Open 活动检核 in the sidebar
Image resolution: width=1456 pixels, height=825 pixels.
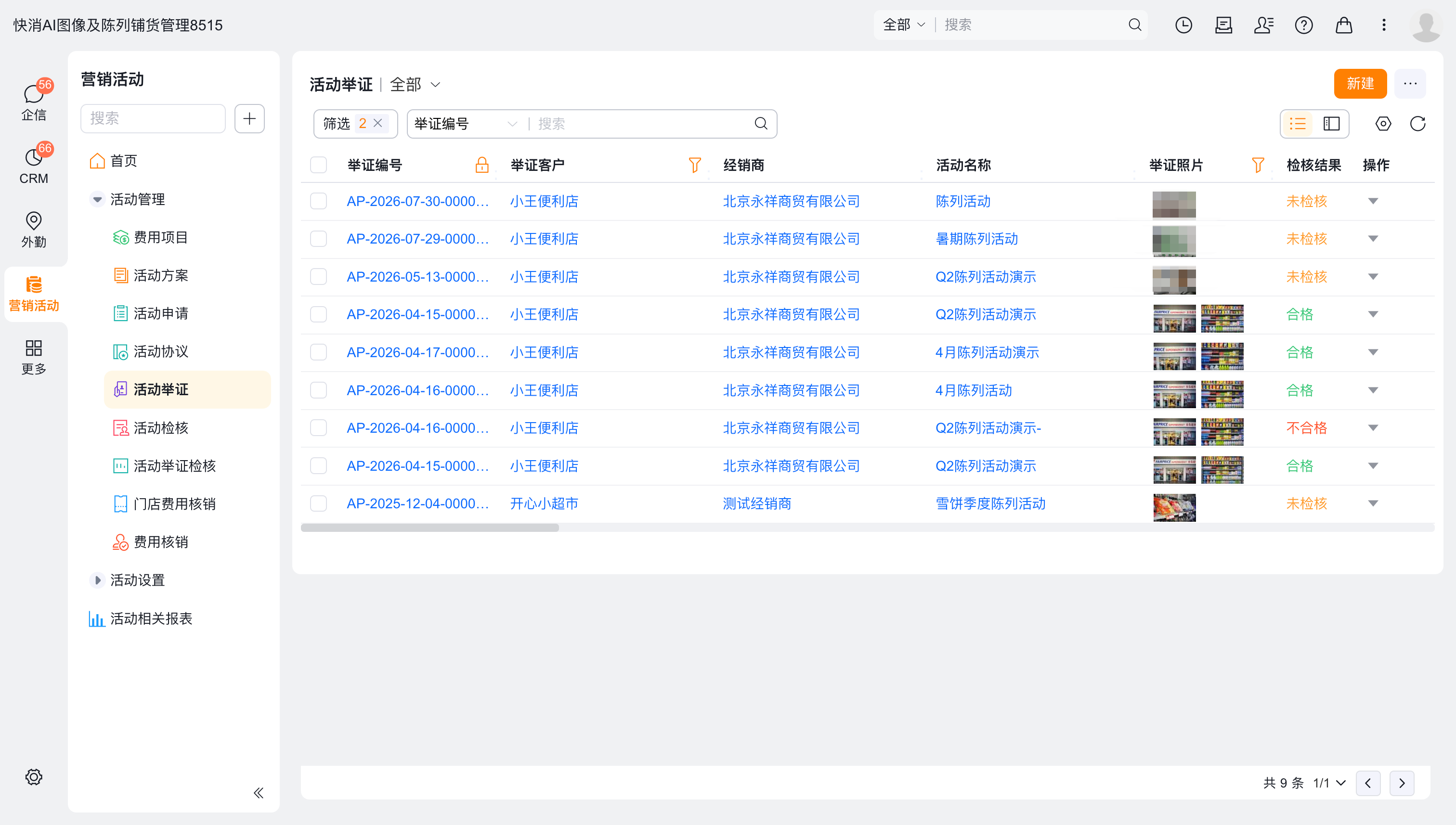click(161, 428)
